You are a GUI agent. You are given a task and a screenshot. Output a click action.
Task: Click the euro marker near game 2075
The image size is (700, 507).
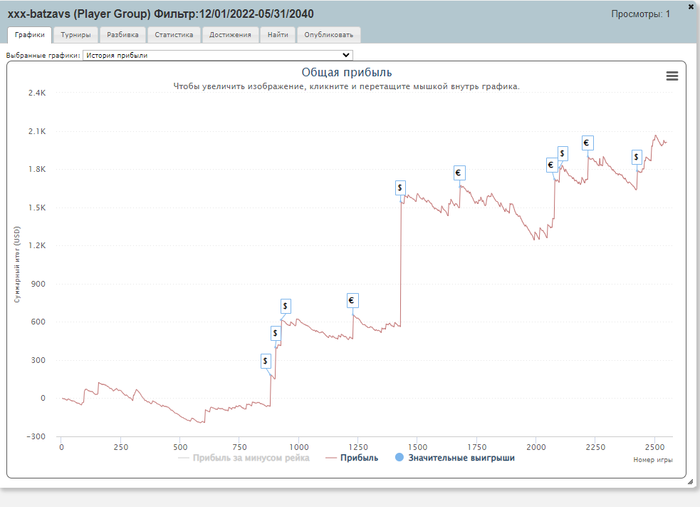pyautogui.click(x=551, y=166)
